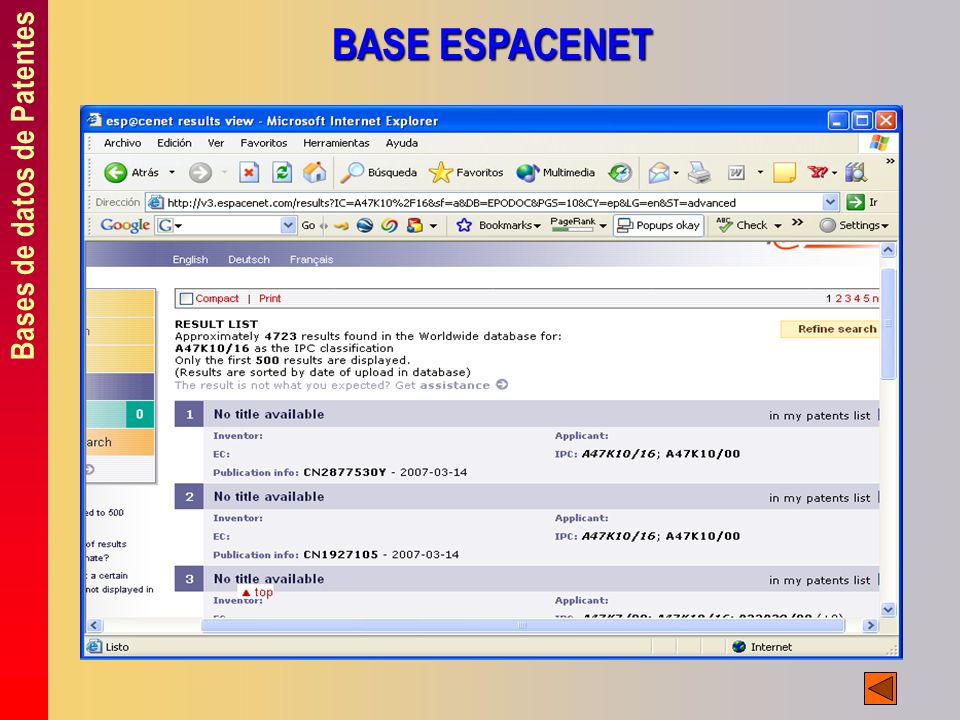
Task: Open result 2 No title available
Action: [x=269, y=497]
